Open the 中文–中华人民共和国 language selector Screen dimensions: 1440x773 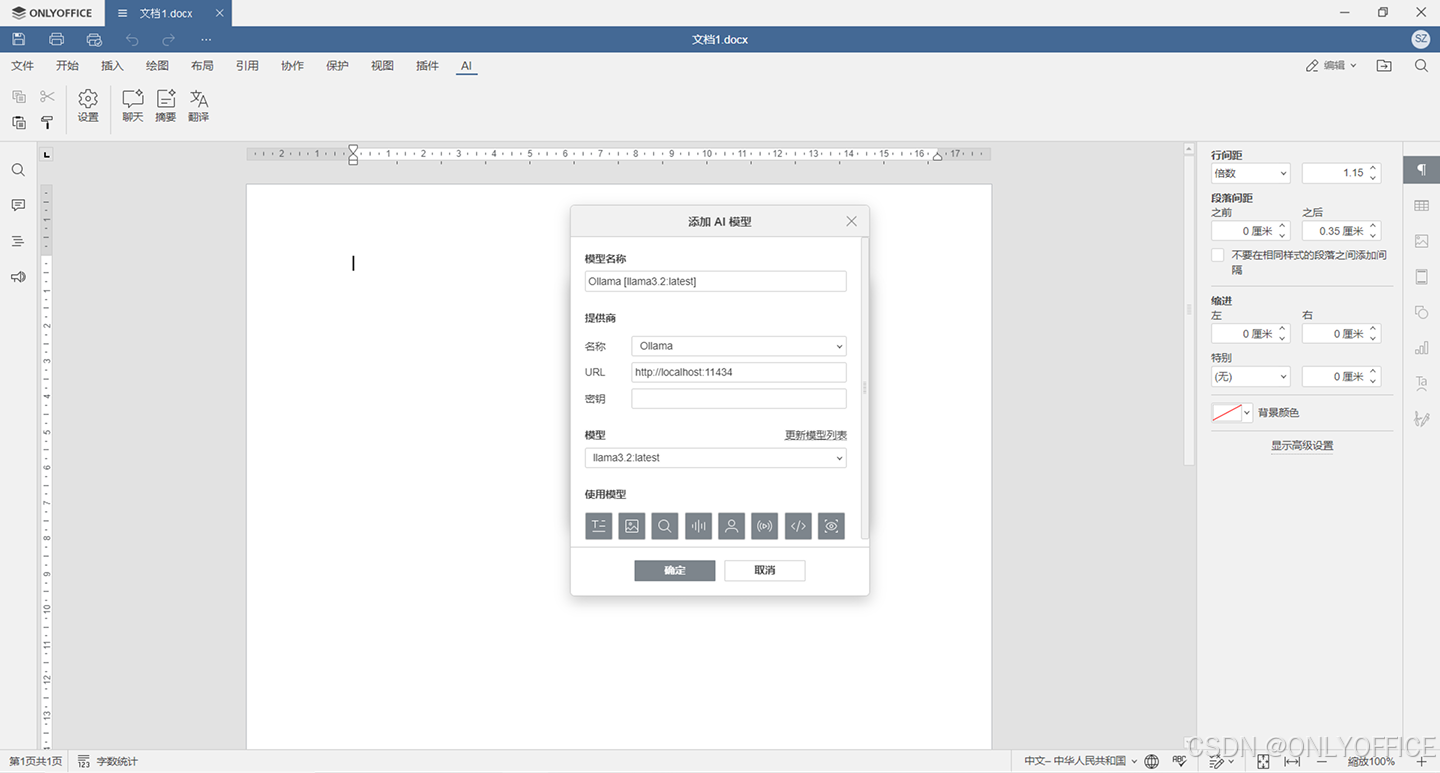click(x=1080, y=762)
